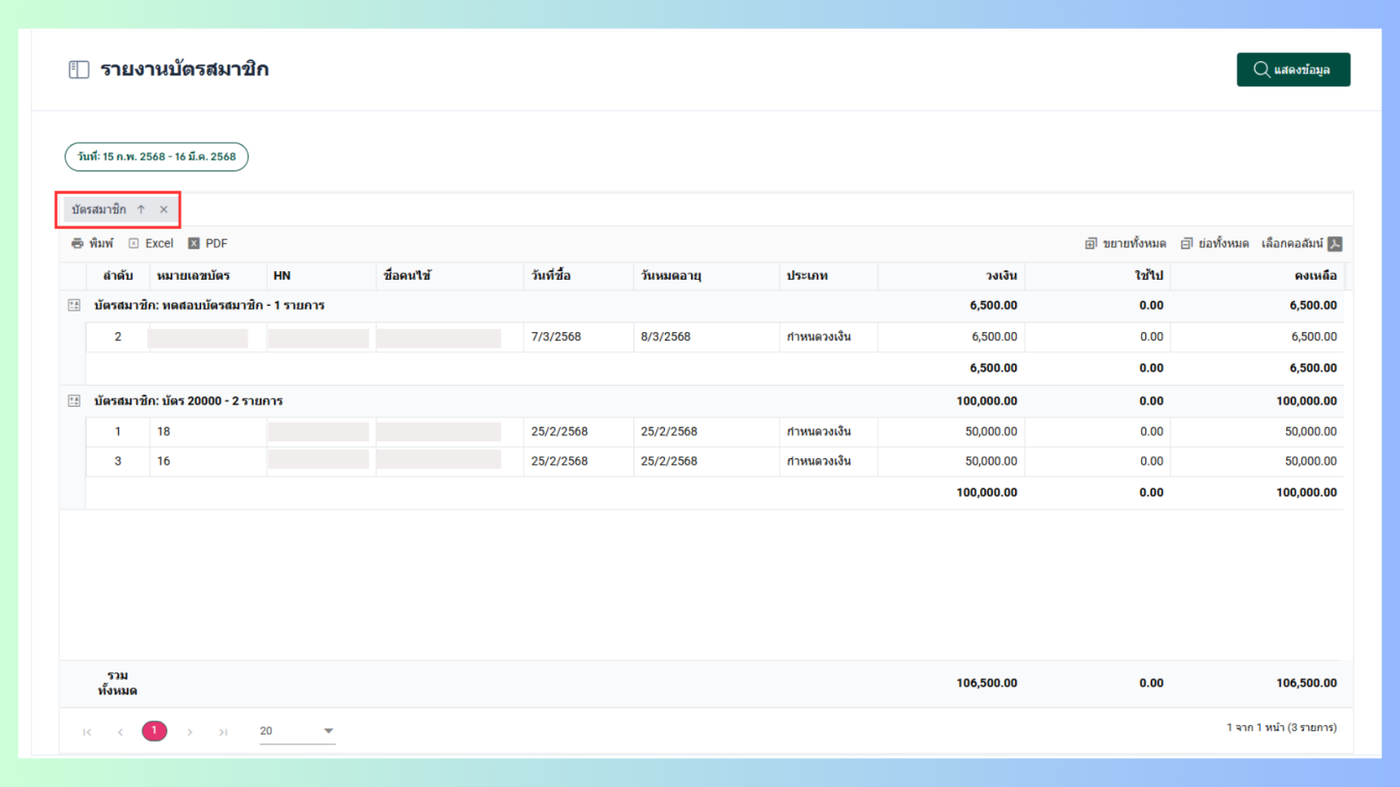
Task: Collapse the บัตร 20000 group row
Action: coord(74,401)
